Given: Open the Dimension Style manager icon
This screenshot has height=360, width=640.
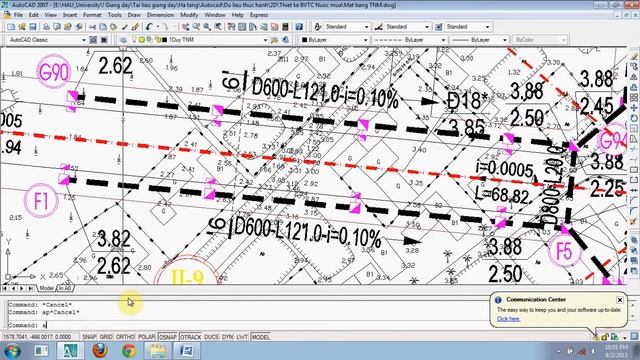Looking at the screenshot, I should click(x=378, y=27).
